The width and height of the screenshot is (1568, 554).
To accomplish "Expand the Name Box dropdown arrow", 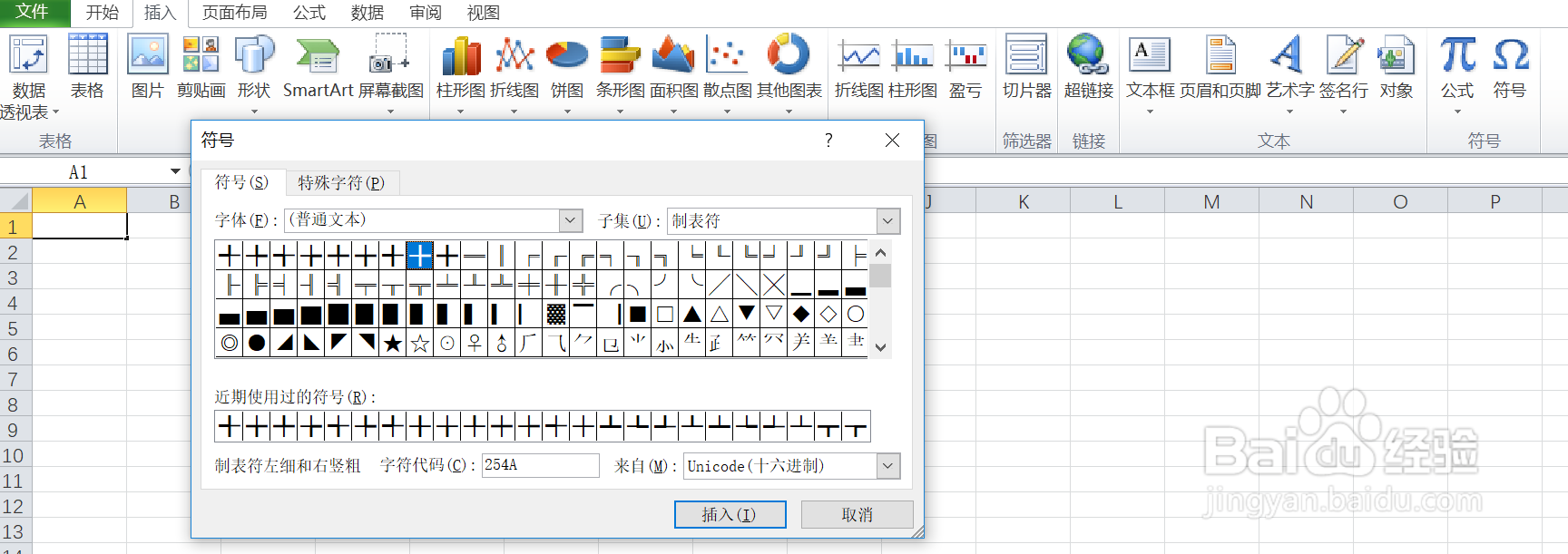I will tap(175, 171).
